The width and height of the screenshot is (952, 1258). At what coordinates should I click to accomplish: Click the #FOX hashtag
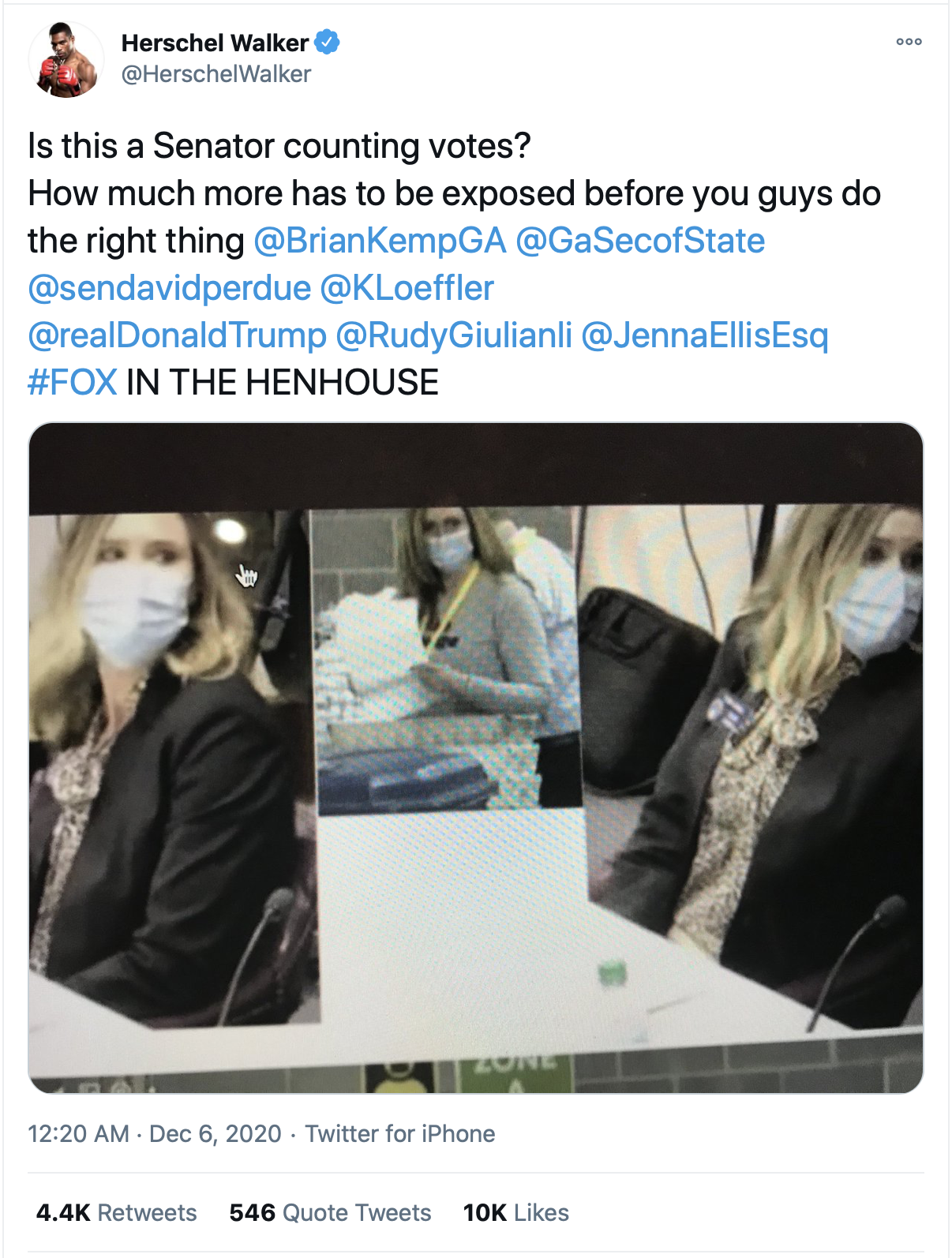pyautogui.click(x=73, y=383)
